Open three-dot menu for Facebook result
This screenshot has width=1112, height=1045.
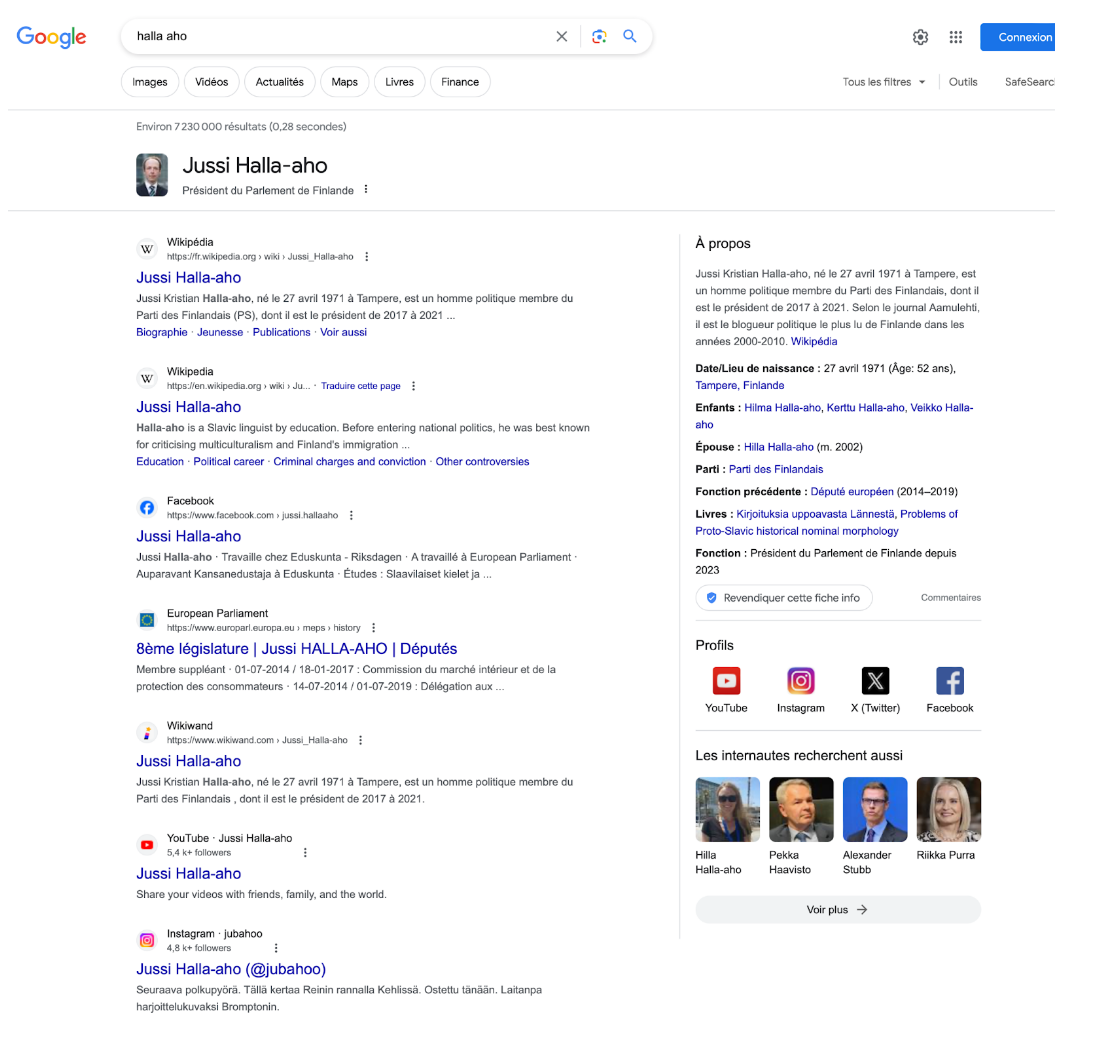(351, 515)
